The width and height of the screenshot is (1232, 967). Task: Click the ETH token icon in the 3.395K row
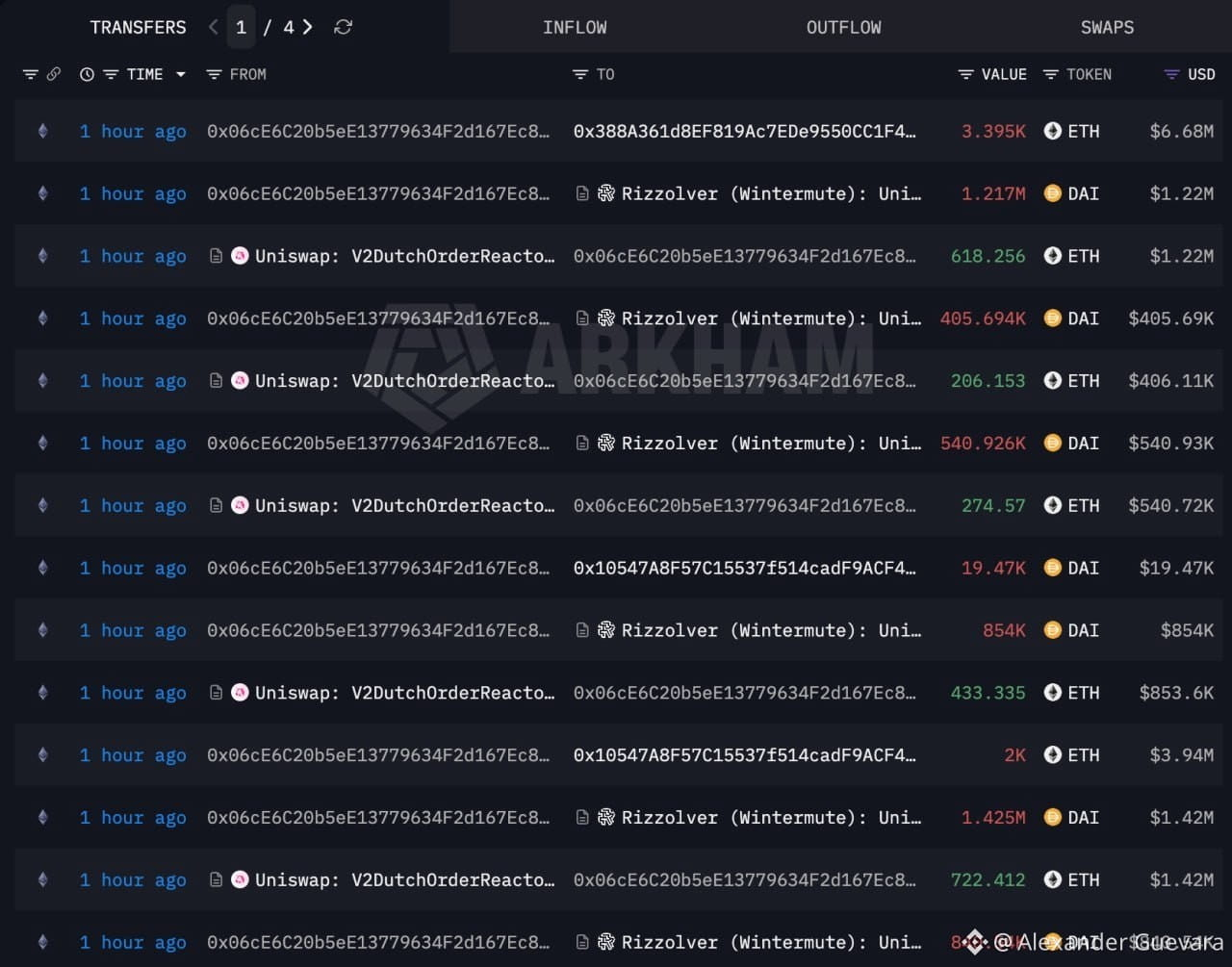1053,131
